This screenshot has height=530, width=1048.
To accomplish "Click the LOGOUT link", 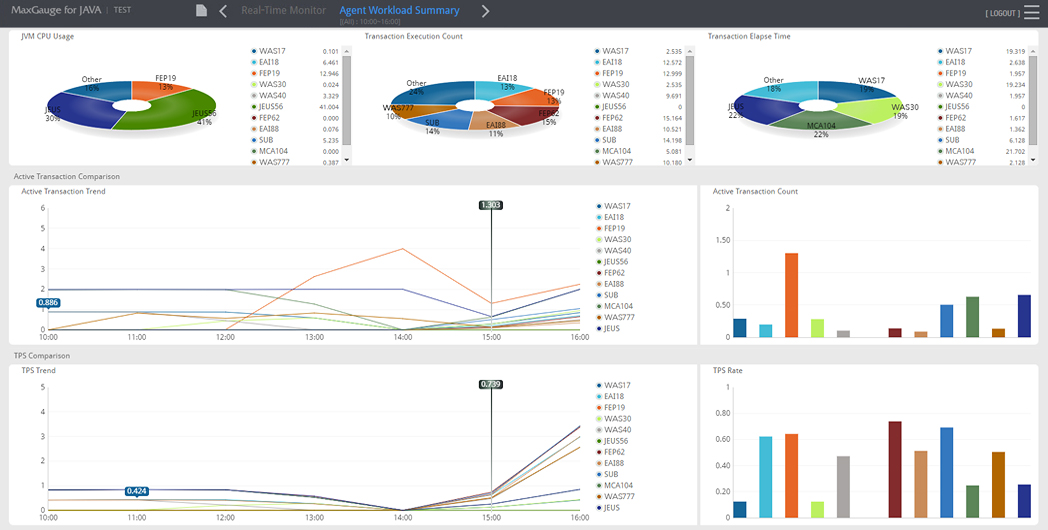I will click(1003, 13).
